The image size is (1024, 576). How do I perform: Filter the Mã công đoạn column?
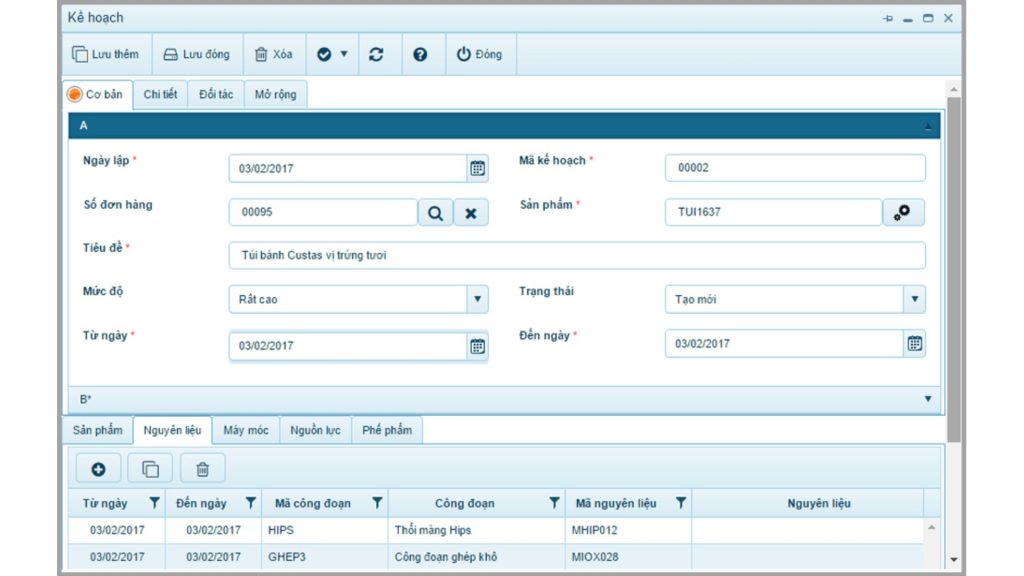[x=377, y=503]
